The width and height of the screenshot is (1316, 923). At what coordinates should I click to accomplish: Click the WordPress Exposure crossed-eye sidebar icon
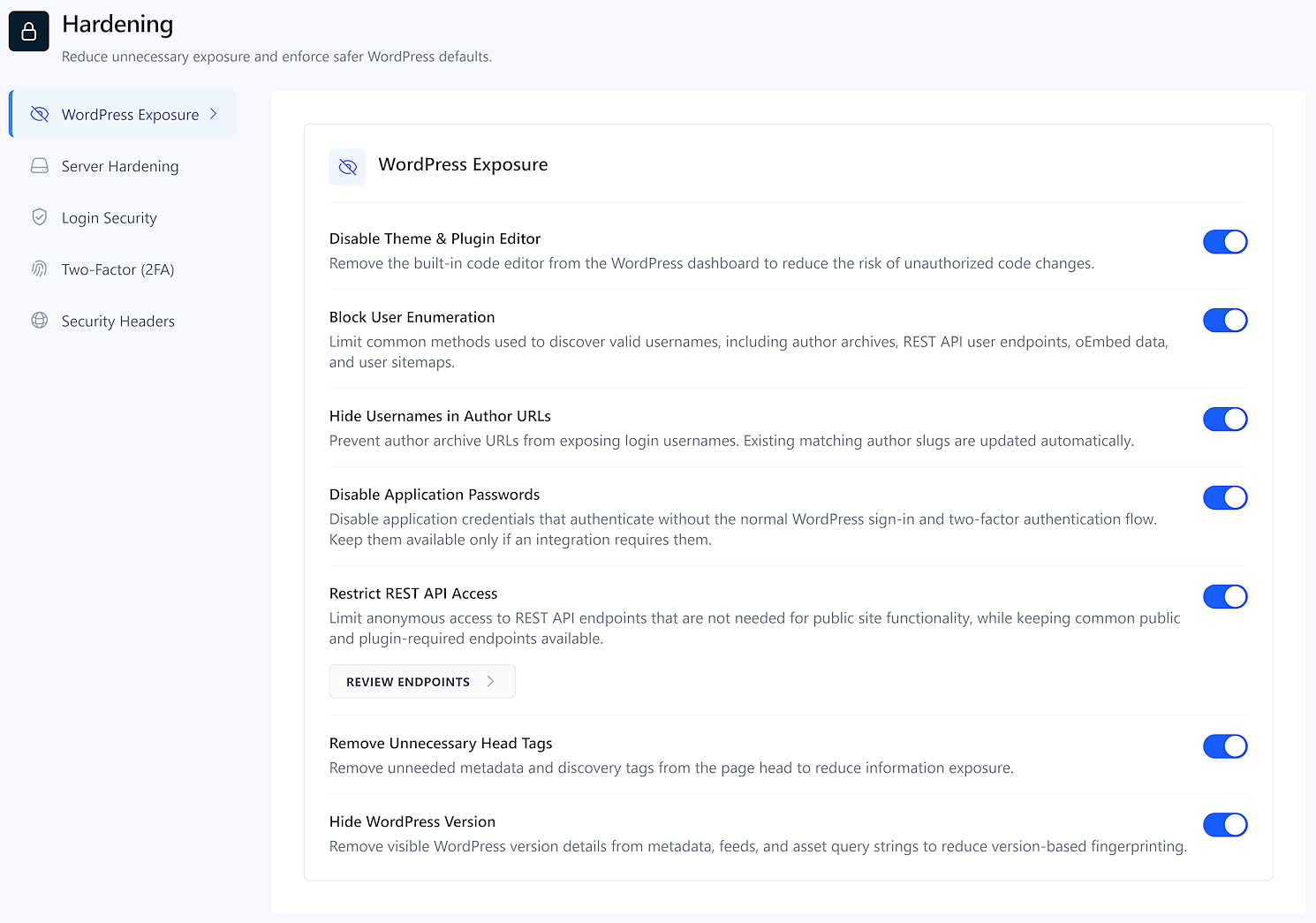pyautogui.click(x=40, y=114)
